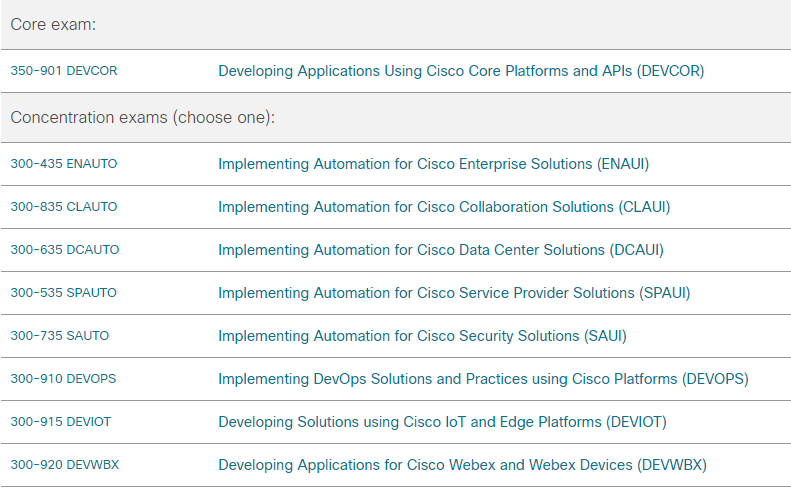Screen dimensions: 791x488
Task: Select the 300-920 DEVWBX exam code
Action: coord(65,464)
